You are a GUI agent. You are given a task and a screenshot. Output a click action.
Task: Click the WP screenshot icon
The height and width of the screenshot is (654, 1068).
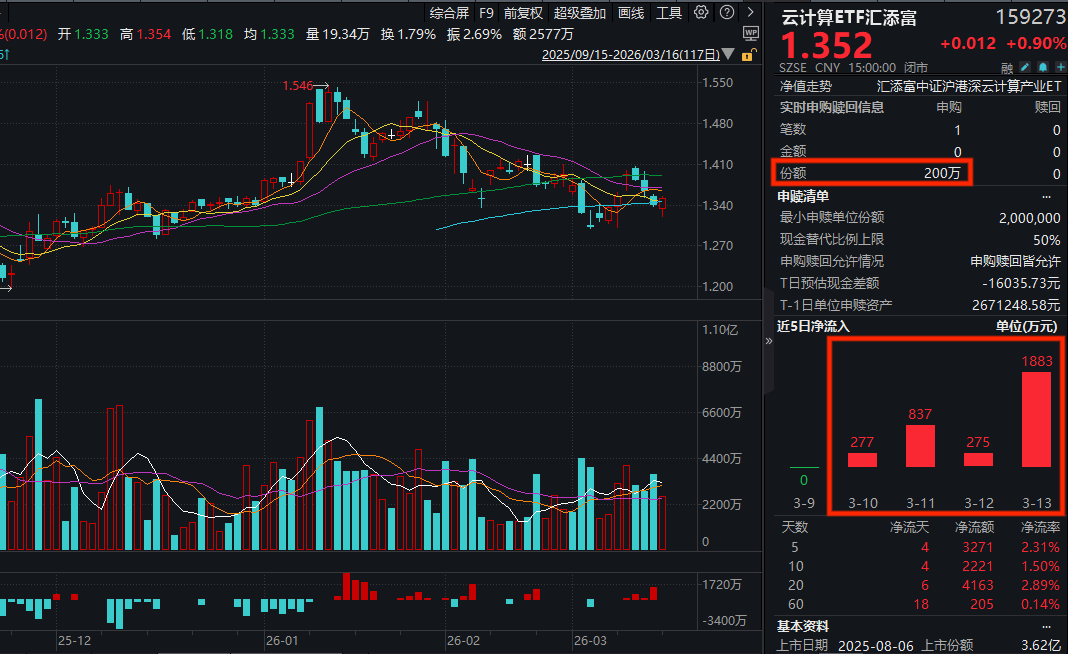point(751,33)
